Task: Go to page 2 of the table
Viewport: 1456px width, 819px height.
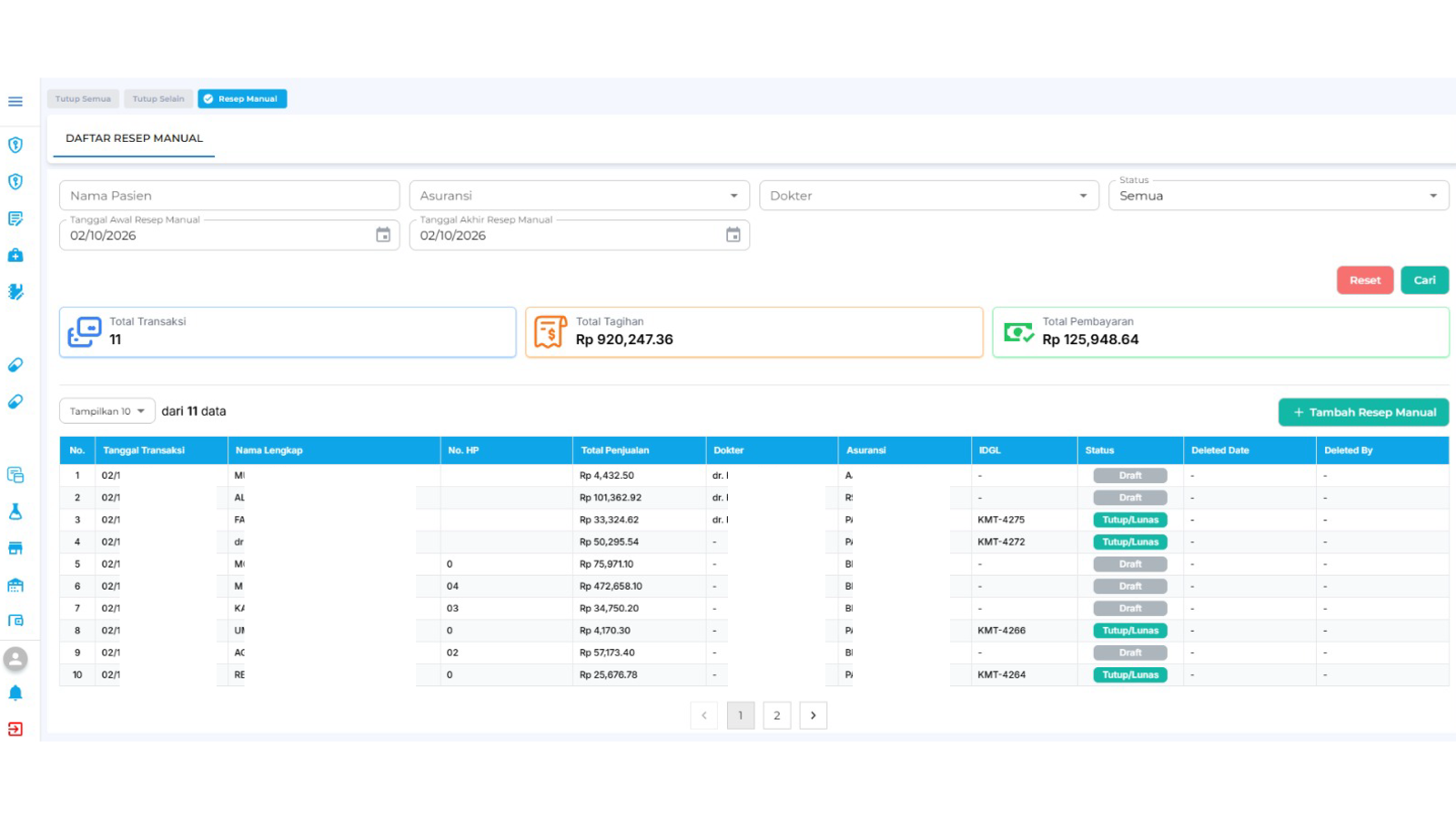Action: (777, 715)
